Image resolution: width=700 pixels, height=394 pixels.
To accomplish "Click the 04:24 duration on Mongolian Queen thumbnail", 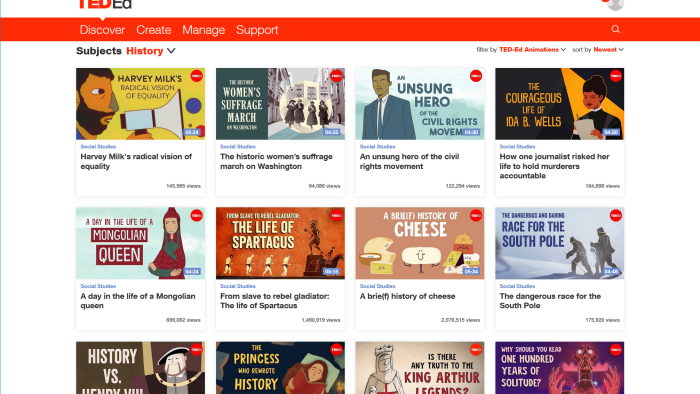I will [192, 272].
